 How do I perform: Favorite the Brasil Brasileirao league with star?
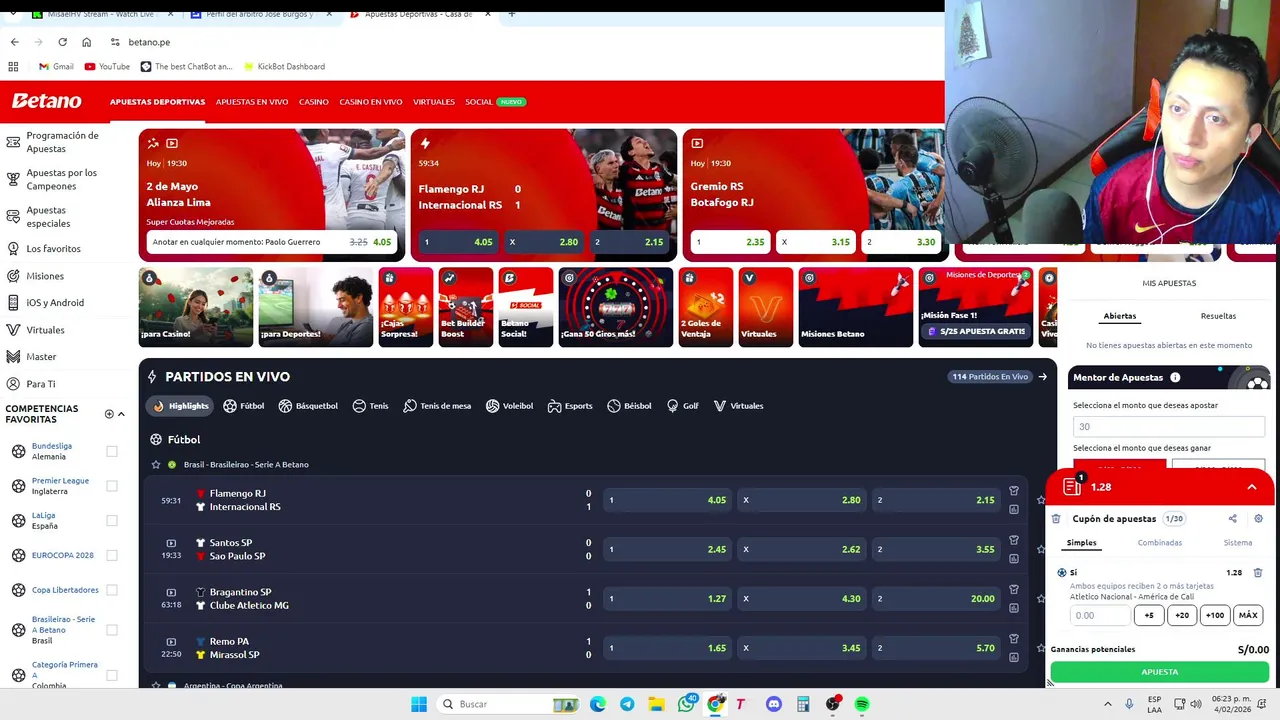click(x=155, y=465)
